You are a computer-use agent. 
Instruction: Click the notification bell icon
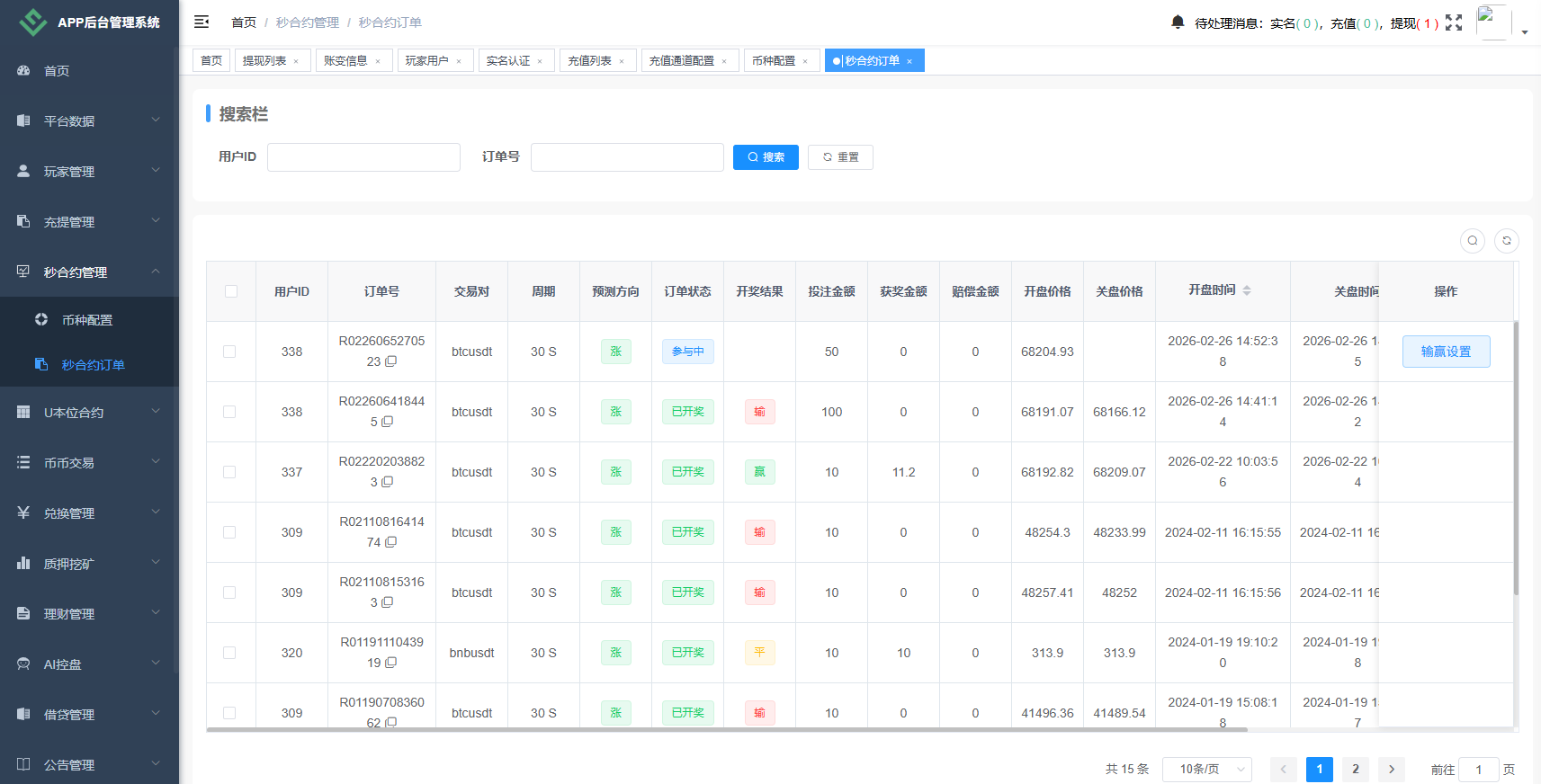1178,22
